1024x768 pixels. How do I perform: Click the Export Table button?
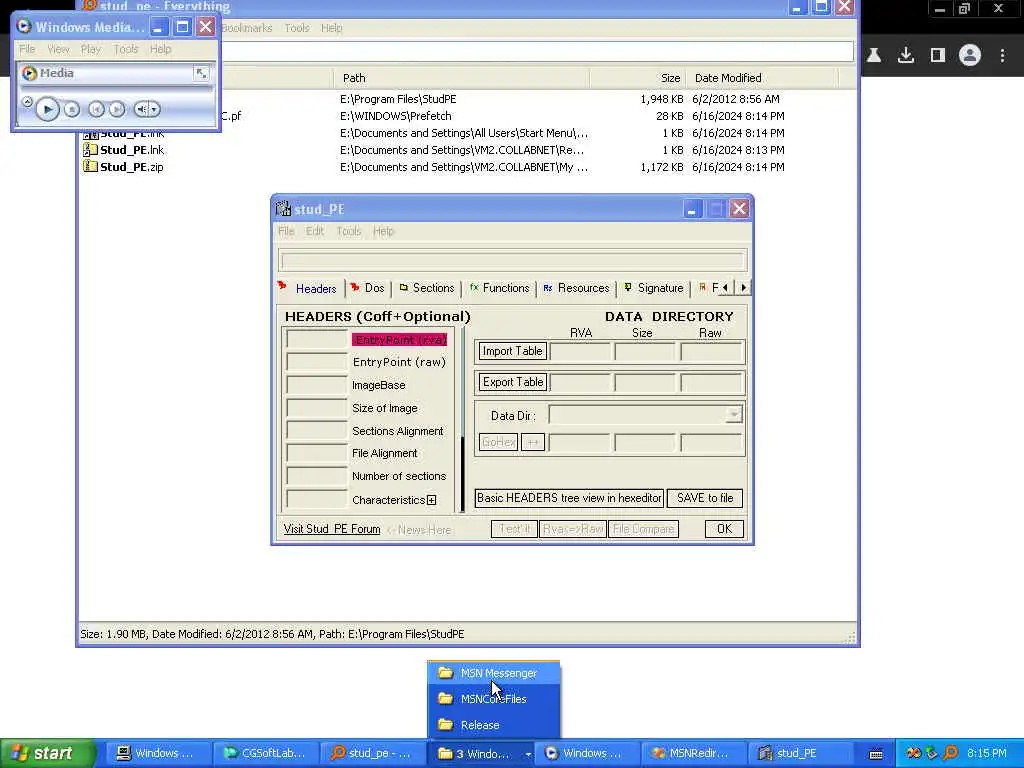513,382
